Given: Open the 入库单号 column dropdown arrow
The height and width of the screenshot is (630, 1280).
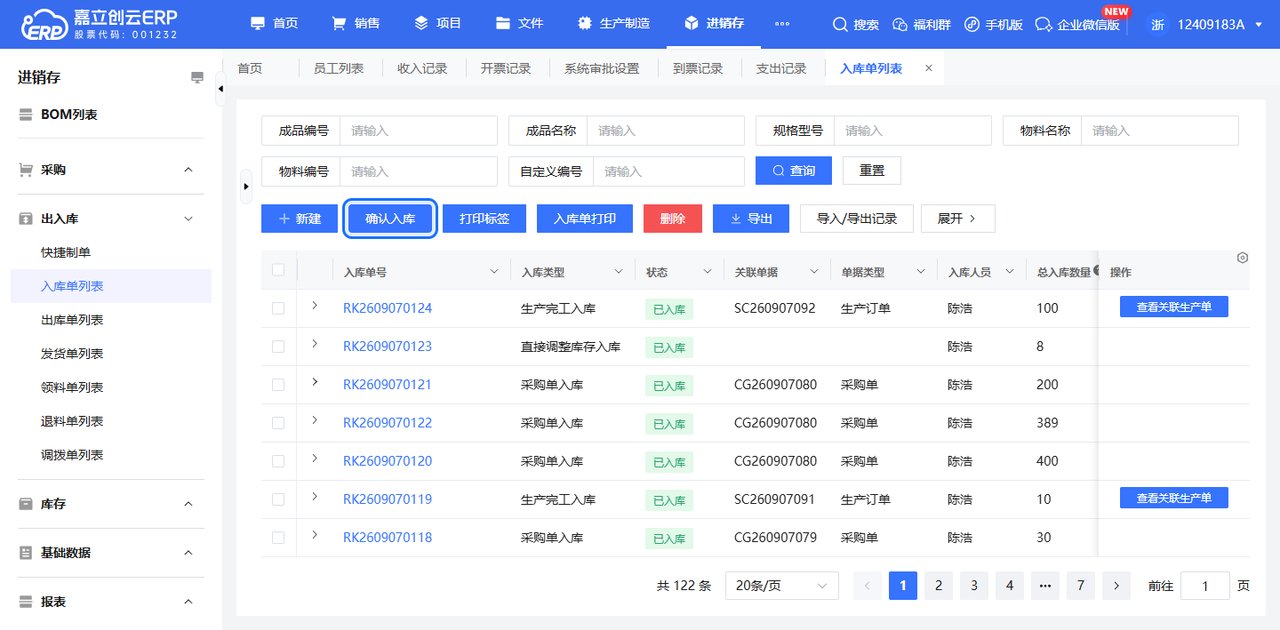Looking at the screenshot, I should point(494,271).
